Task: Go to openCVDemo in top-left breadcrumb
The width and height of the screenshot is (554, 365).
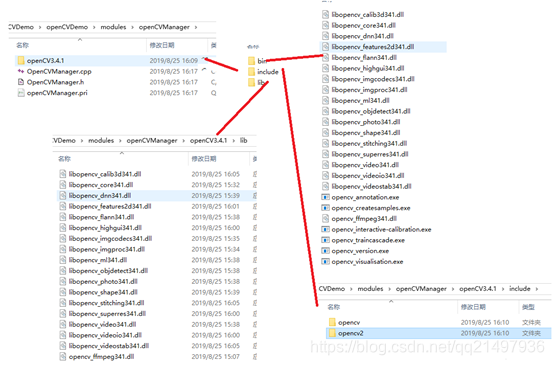Action: click(x=67, y=27)
